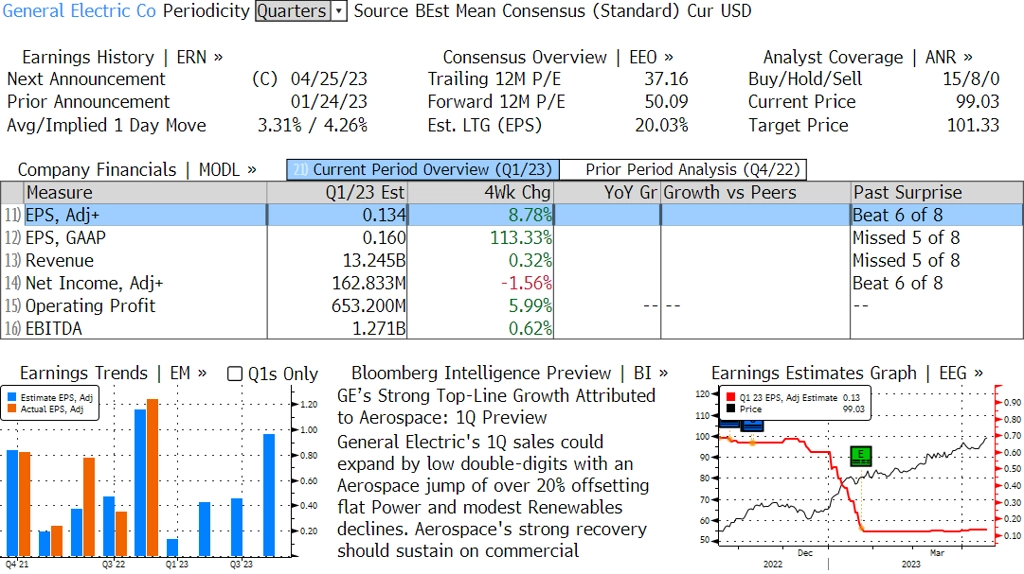Open GE's Strong Top-Line Growth headline
1024x574 pixels.
[496, 407]
